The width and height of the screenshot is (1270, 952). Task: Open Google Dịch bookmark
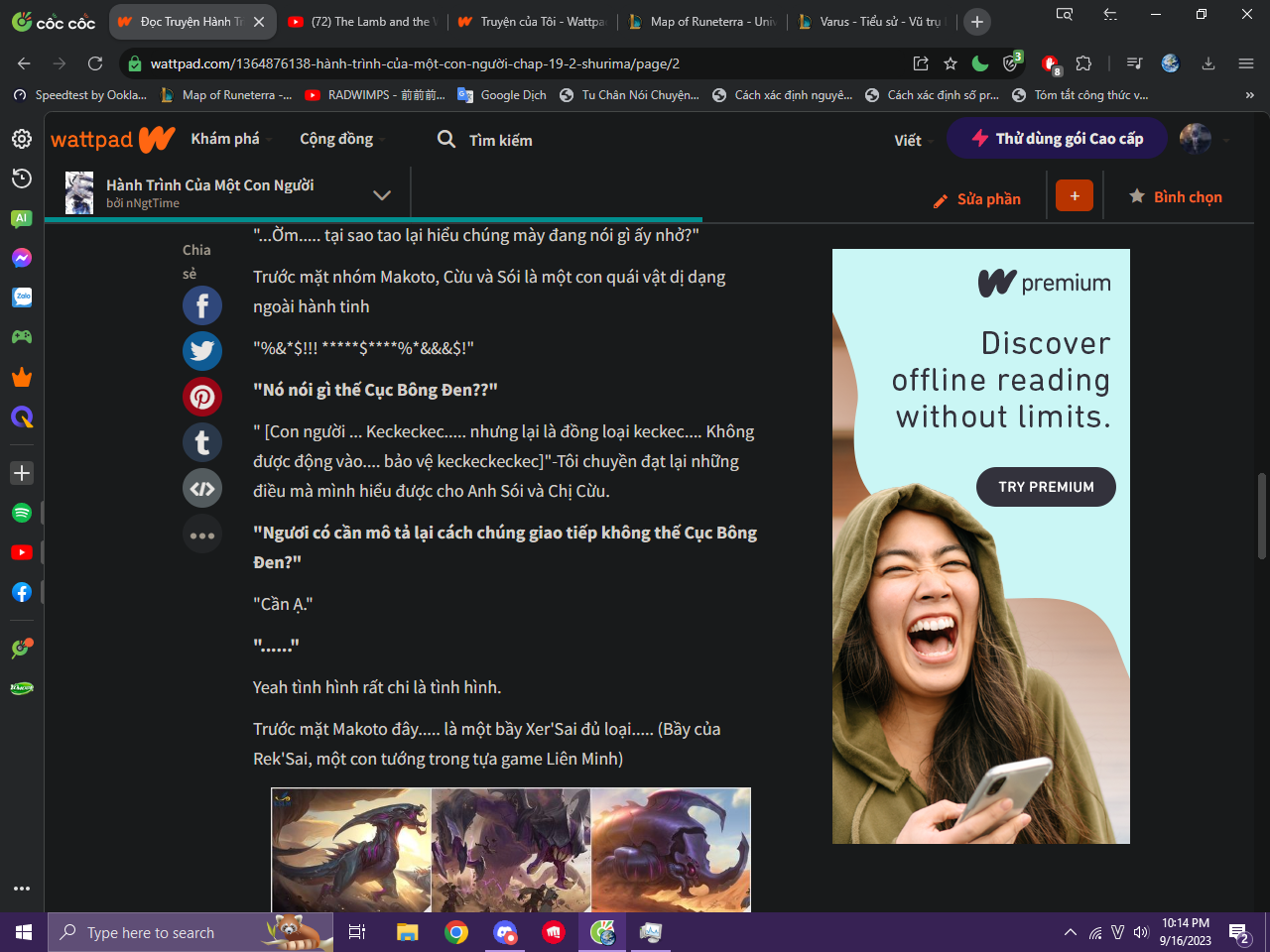click(x=502, y=95)
